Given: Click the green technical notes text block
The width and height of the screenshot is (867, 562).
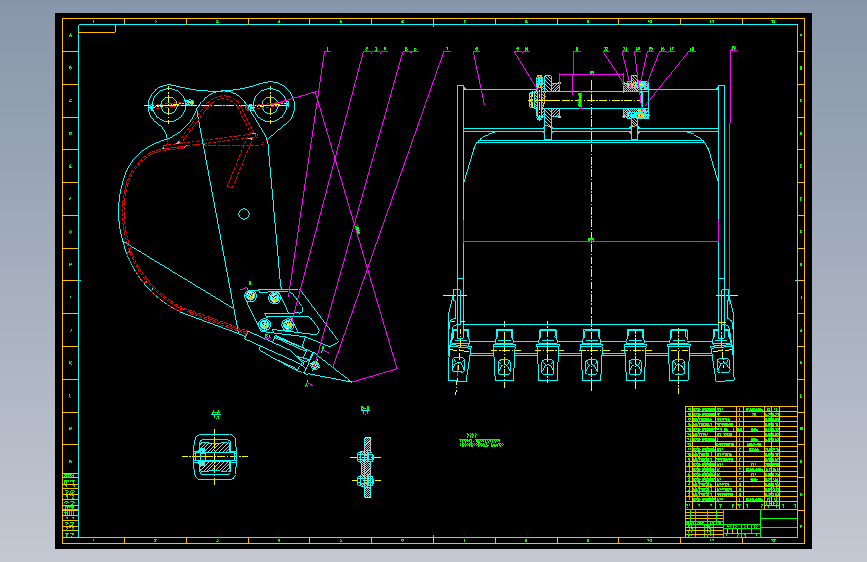Looking at the screenshot, I should coord(481,440).
